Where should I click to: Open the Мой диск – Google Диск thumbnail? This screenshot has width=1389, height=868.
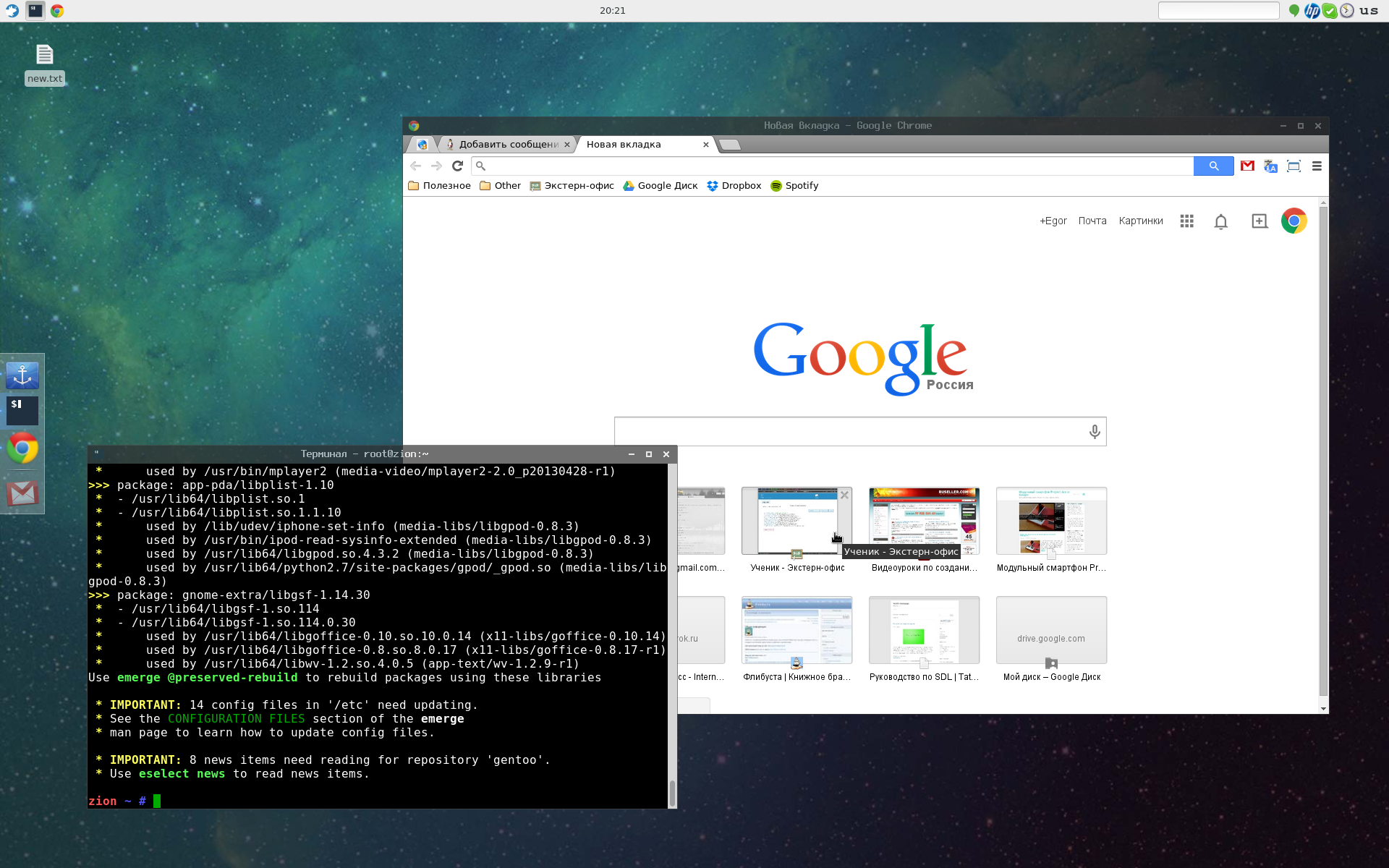(1051, 630)
